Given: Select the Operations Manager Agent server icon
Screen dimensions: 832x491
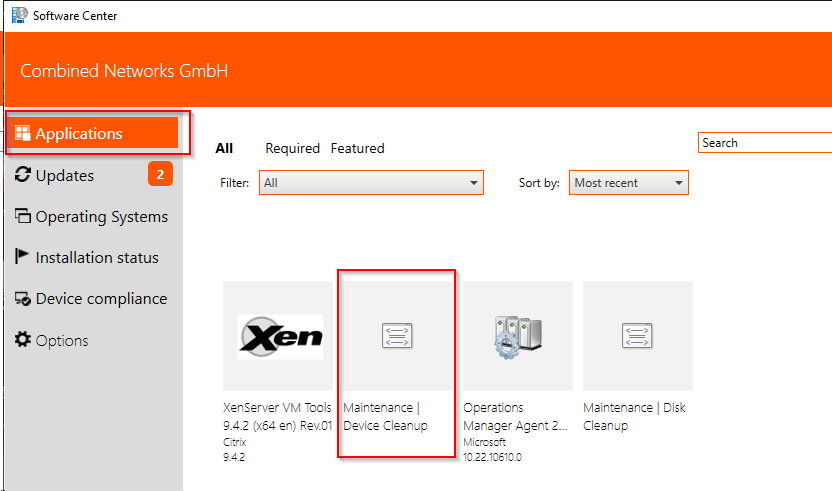Looking at the screenshot, I should pyautogui.click(x=517, y=336).
